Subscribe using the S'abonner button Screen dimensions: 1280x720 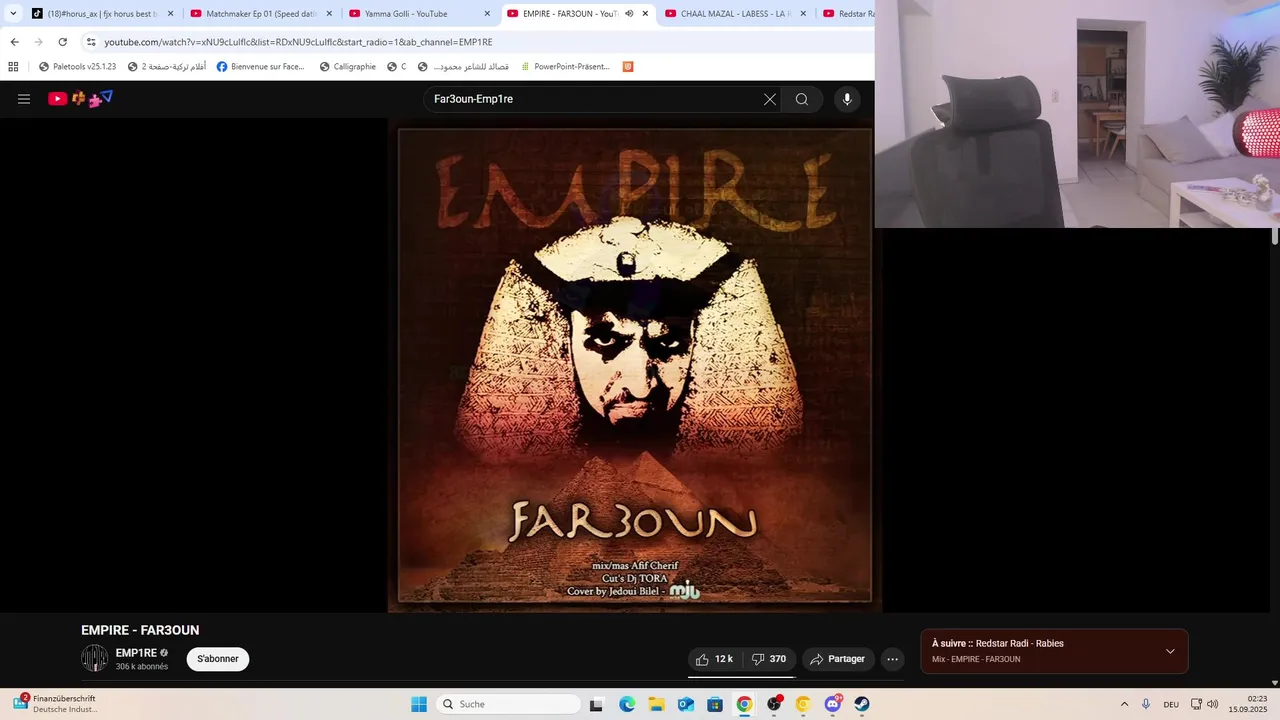click(x=218, y=659)
